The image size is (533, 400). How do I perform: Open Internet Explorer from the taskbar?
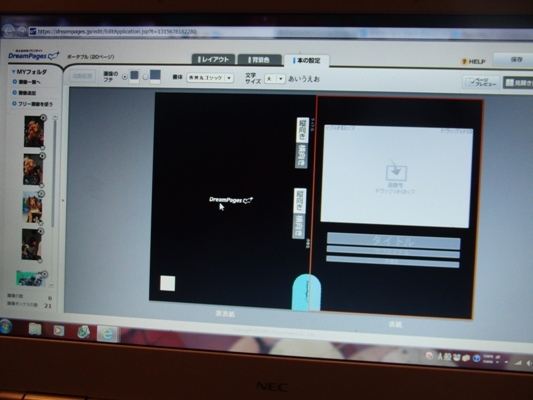point(107,334)
